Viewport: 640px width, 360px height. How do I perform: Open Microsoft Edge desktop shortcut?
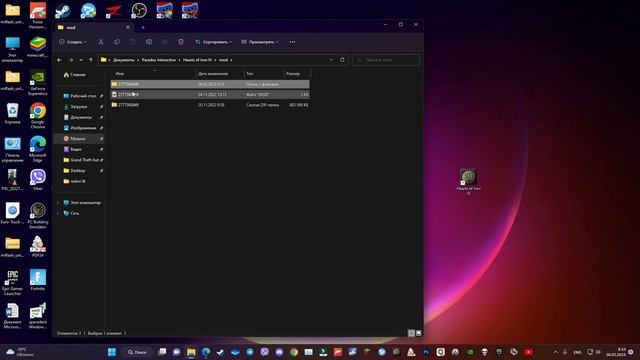pyautogui.click(x=38, y=149)
